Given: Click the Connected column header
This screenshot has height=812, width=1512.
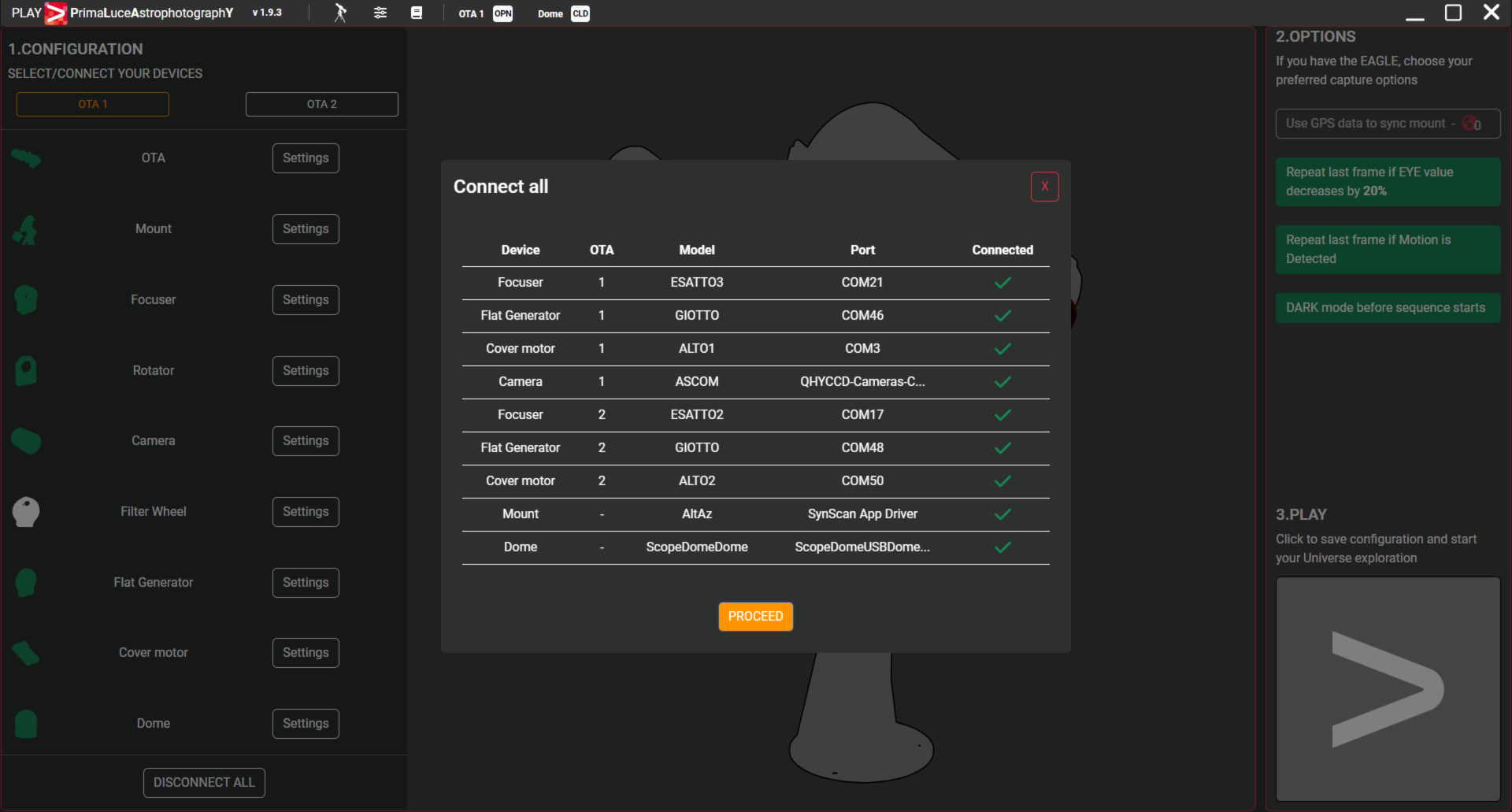Looking at the screenshot, I should tap(1002, 250).
